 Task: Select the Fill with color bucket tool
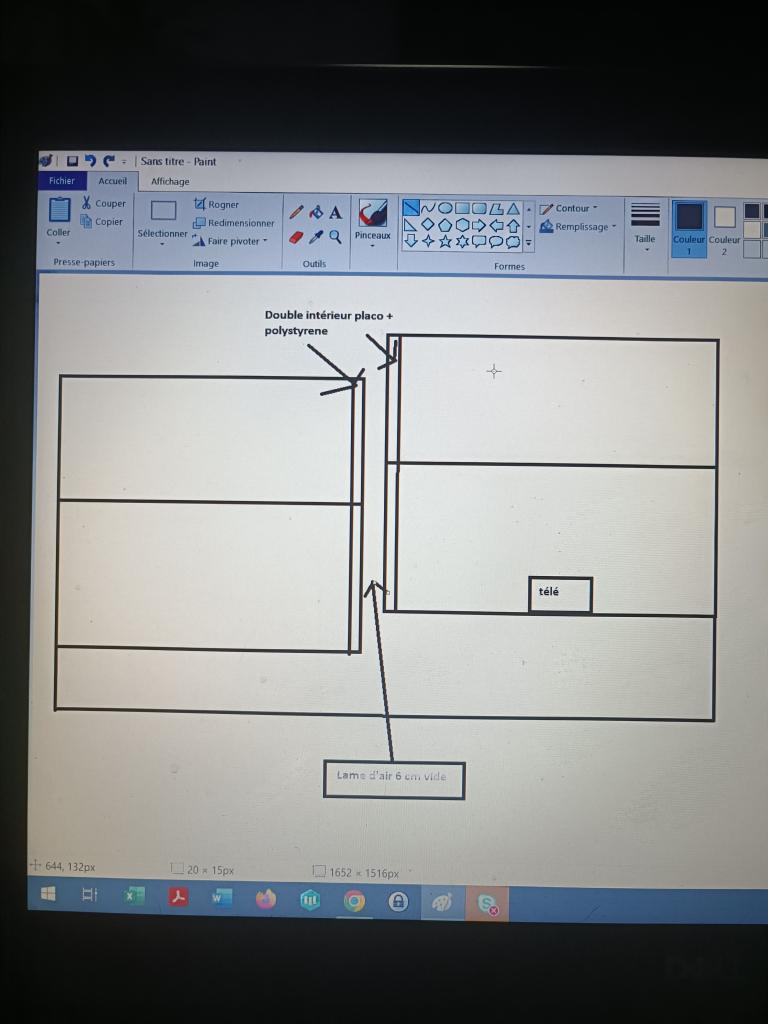(316, 212)
